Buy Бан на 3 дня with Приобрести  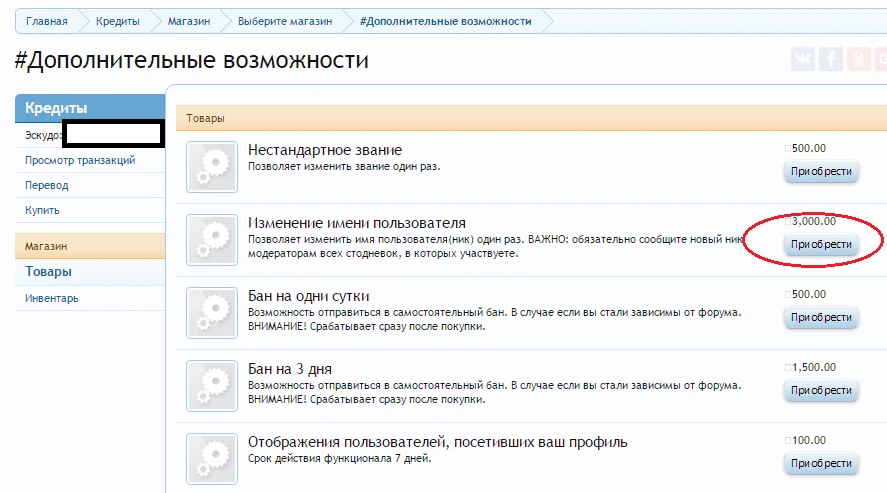coord(821,390)
